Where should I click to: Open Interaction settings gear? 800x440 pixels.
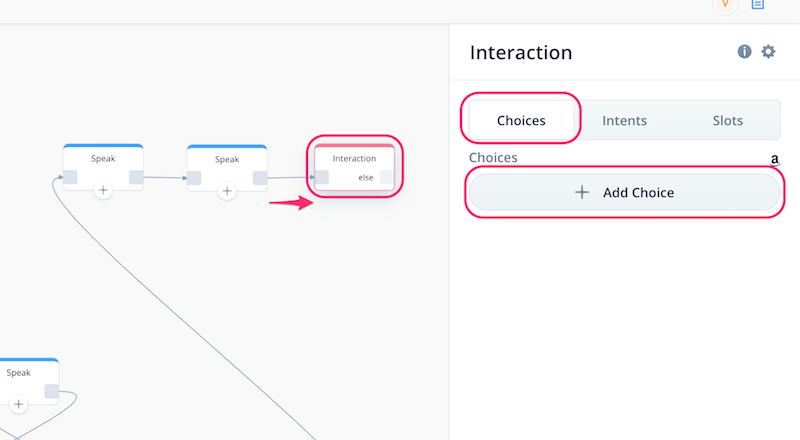(768, 52)
